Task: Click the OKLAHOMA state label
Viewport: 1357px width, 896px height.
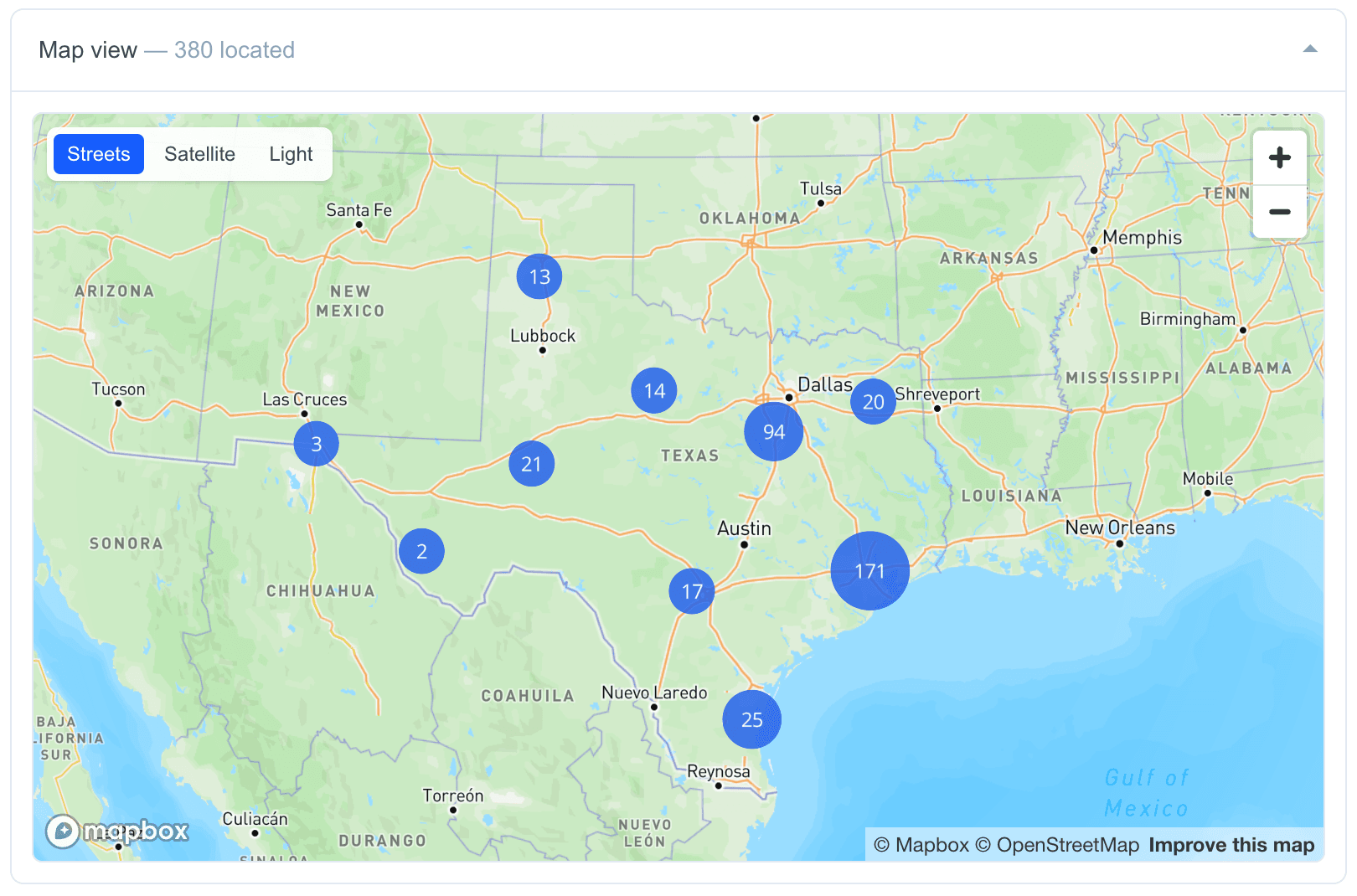Action: [750, 219]
